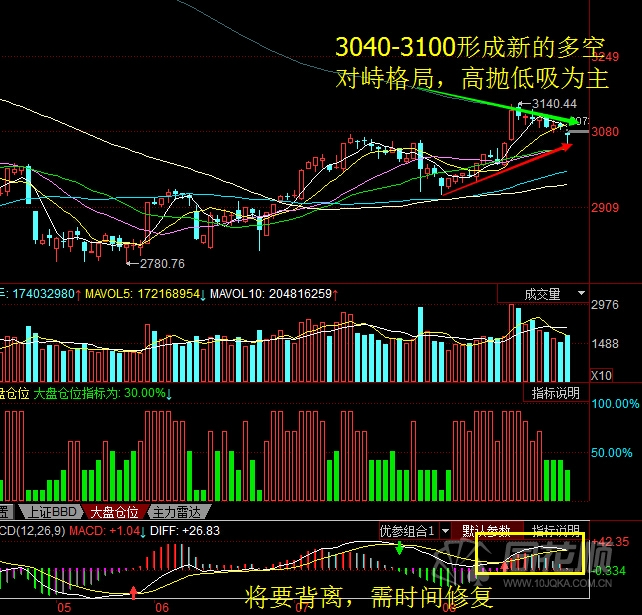Click the 06 date marker on timeline
This screenshot has height=615, width=642.
(x=160, y=606)
